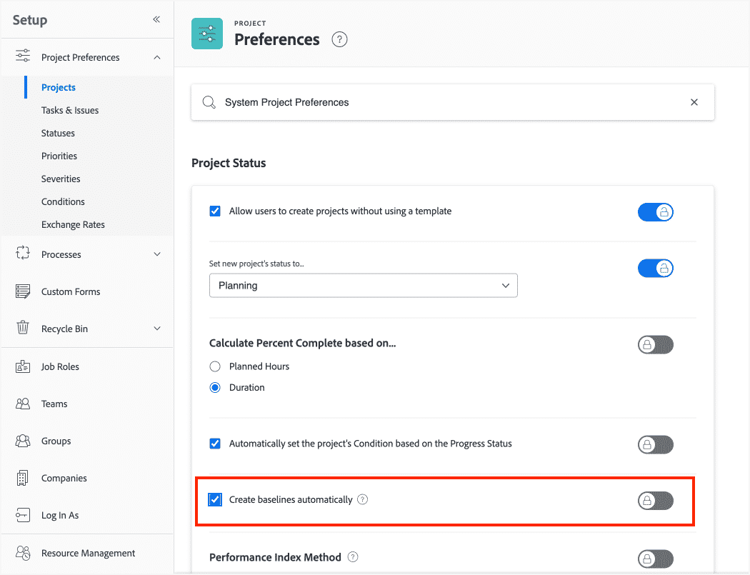Go to Resource Management
The image size is (750, 575).
pos(88,553)
